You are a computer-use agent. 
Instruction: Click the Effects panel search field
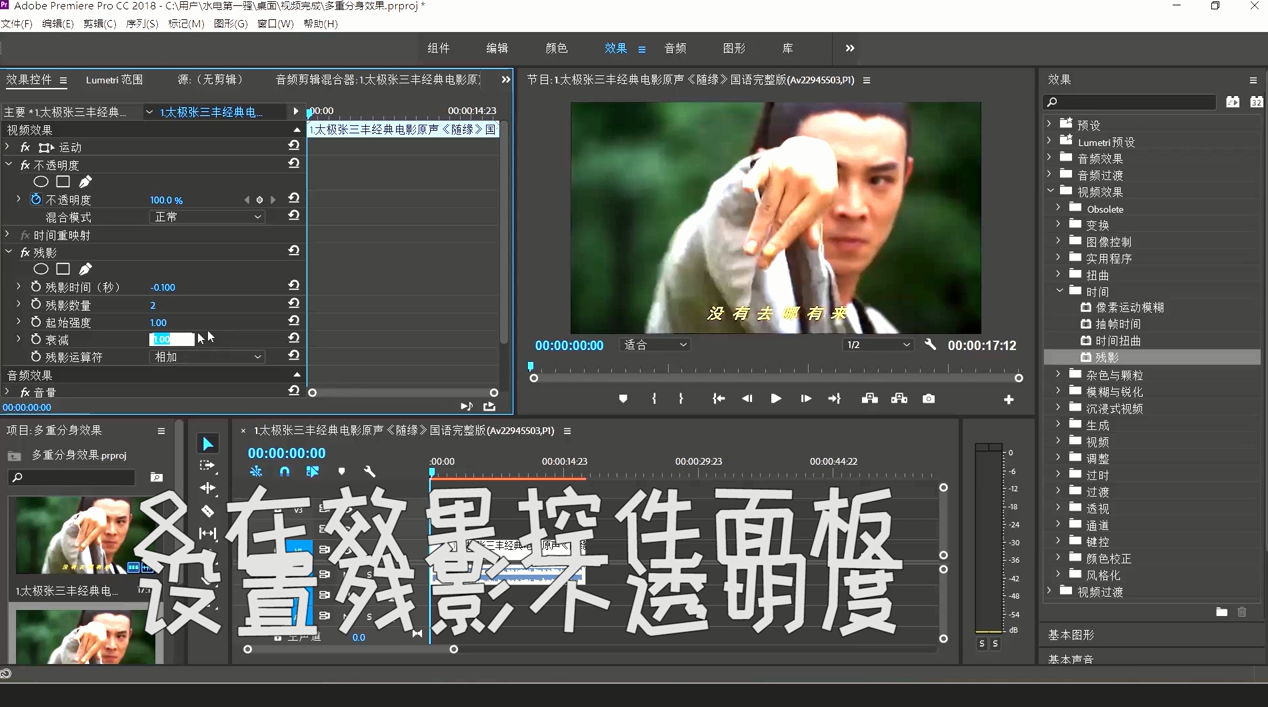click(x=1131, y=102)
